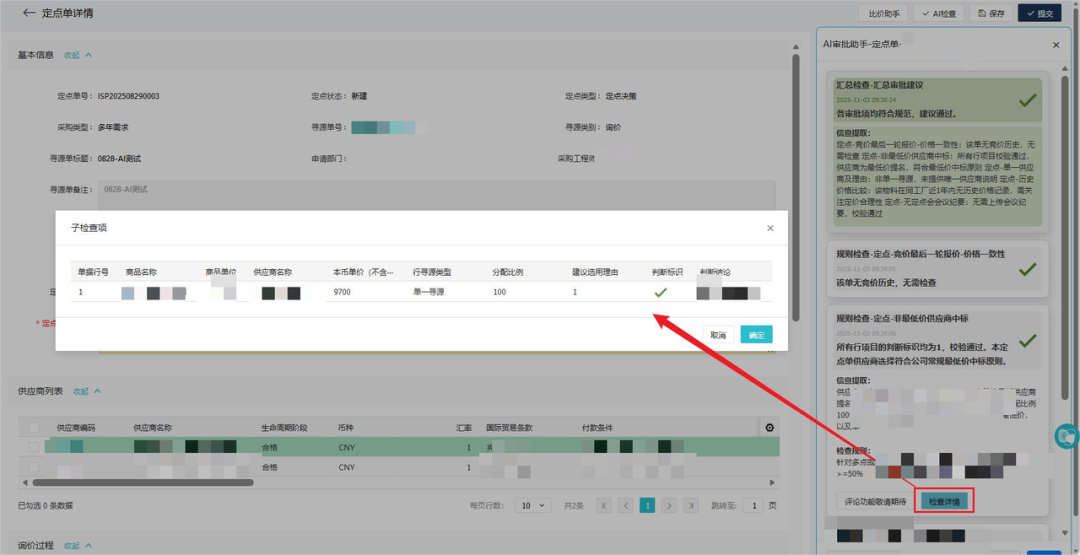
Task: Jump to last page in pagination
Action: 691,506
